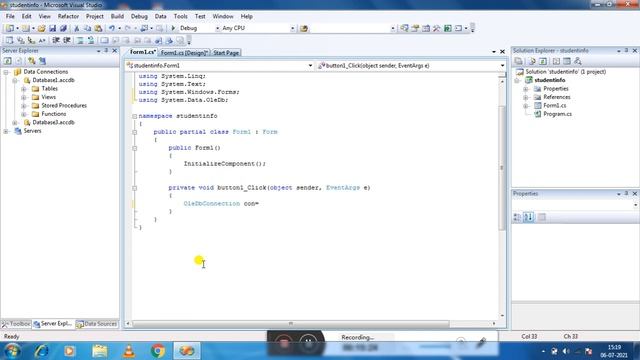Screen dimensions: 640x360
Task: Click the Uncomment selected lines icon
Action: [91, 40]
